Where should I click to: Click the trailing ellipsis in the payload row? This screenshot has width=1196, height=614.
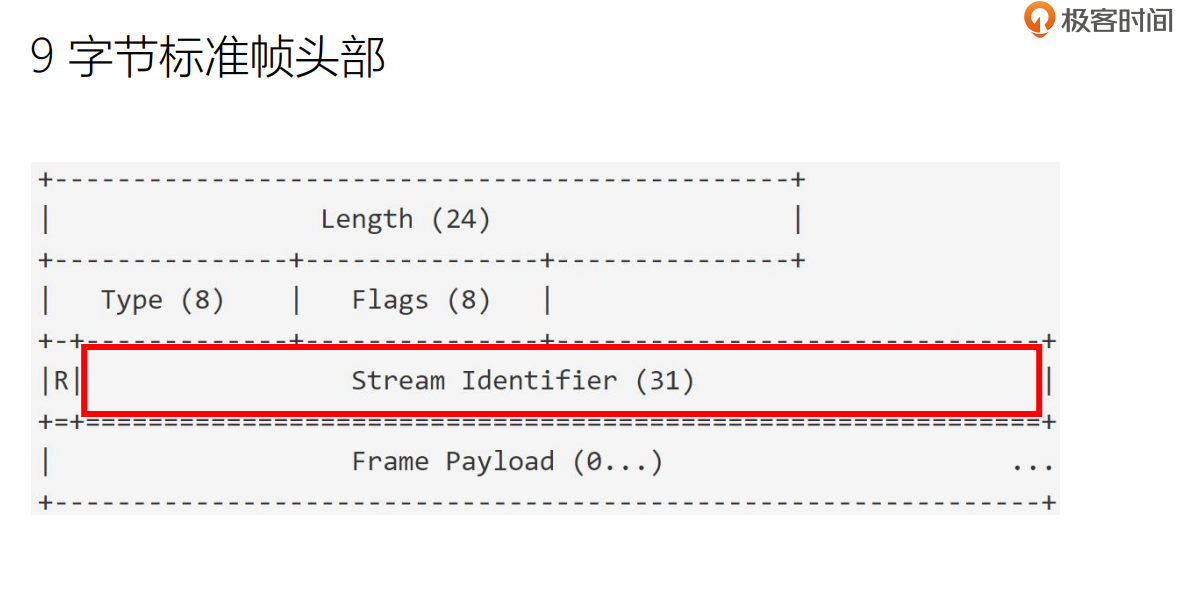tap(1032, 465)
